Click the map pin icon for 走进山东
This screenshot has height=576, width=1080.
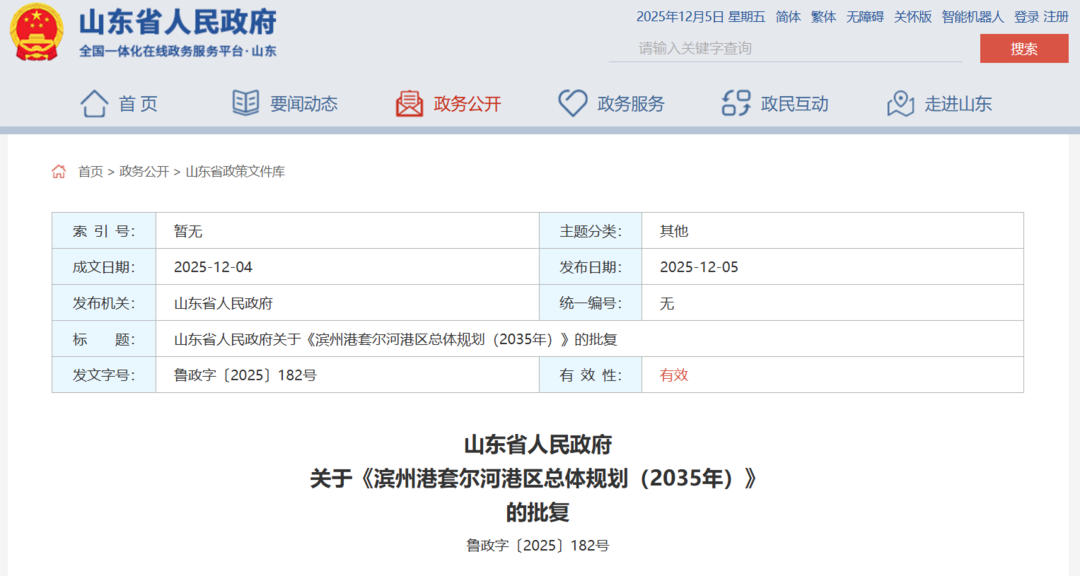900,103
